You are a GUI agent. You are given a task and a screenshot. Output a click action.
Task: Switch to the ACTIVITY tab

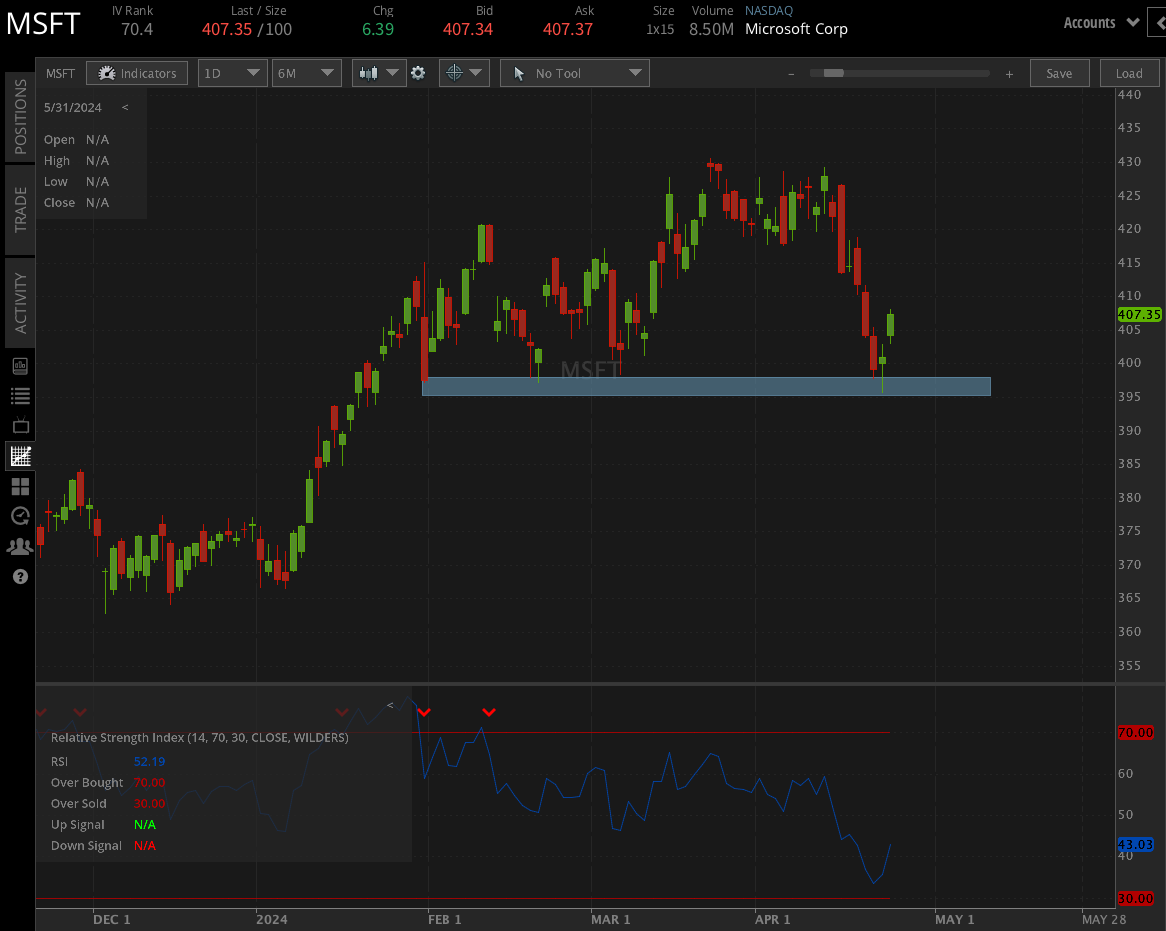tap(19, 302)
